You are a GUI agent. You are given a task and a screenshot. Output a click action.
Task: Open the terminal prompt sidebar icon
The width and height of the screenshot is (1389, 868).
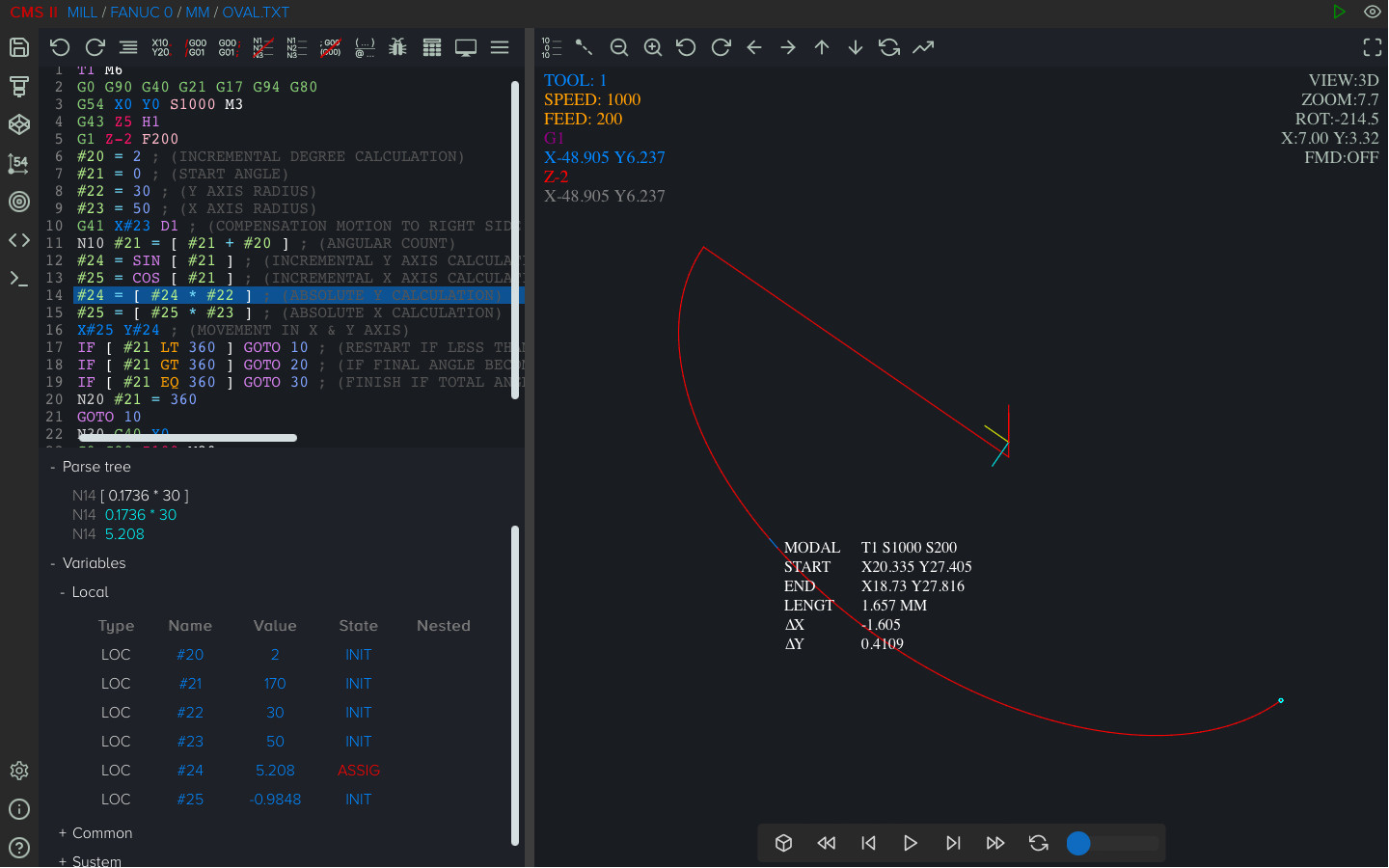(19, 279)
